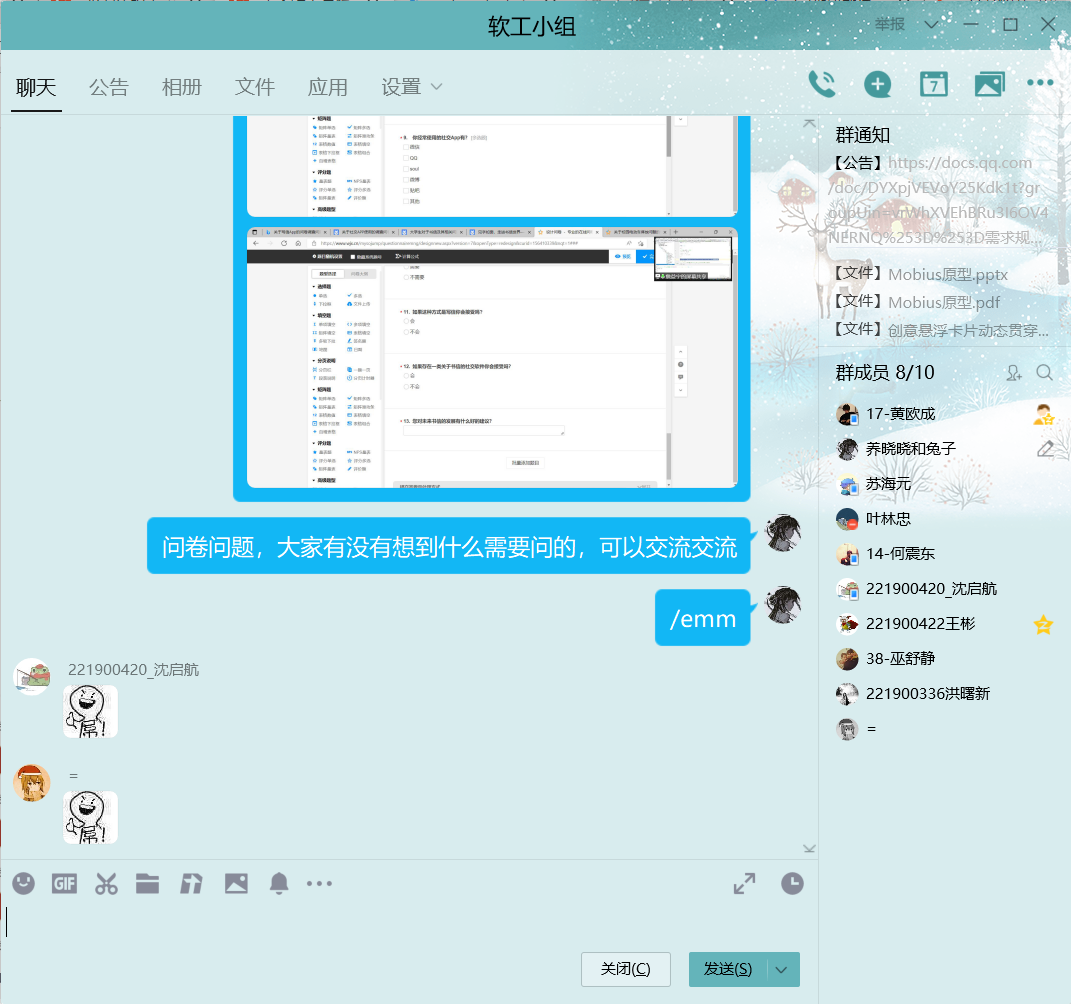Click the 关闭(C) button

point(626,970)
